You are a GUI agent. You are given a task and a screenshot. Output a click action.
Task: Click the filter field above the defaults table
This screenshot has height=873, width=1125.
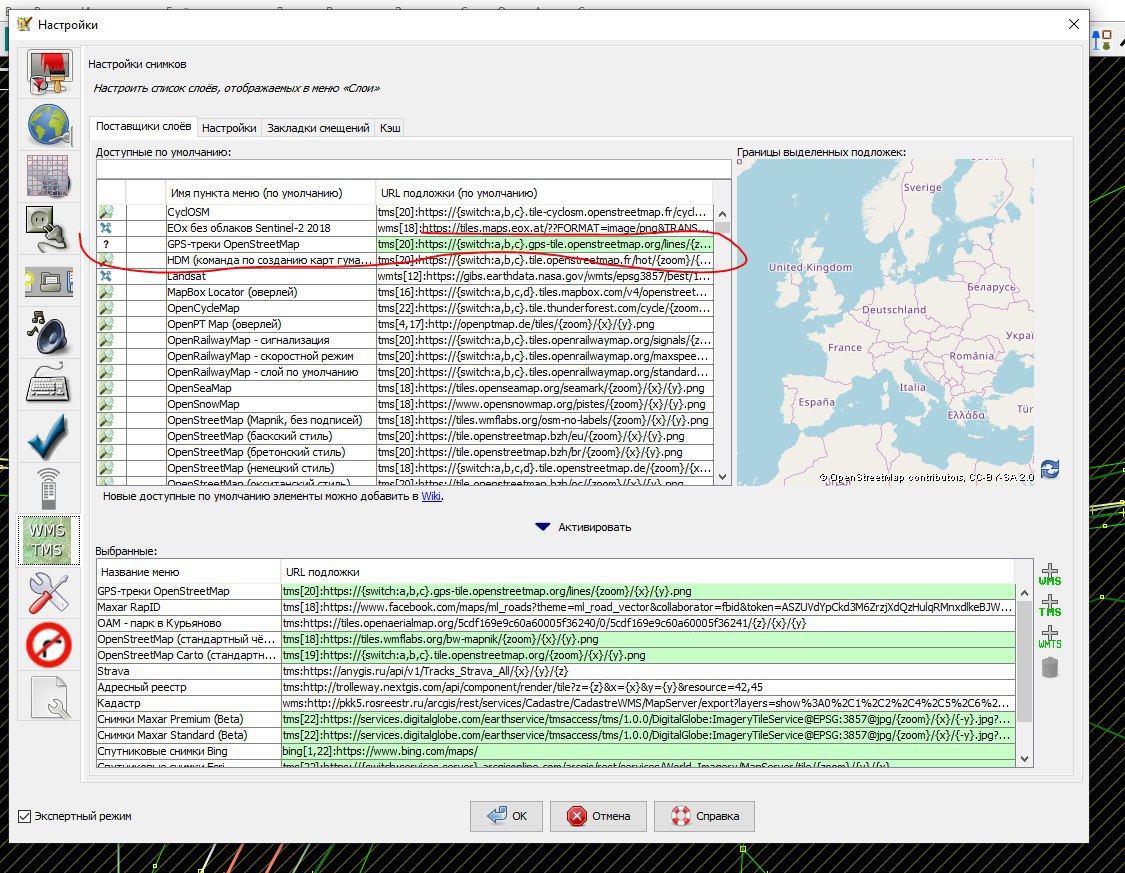tap(412, 168)
